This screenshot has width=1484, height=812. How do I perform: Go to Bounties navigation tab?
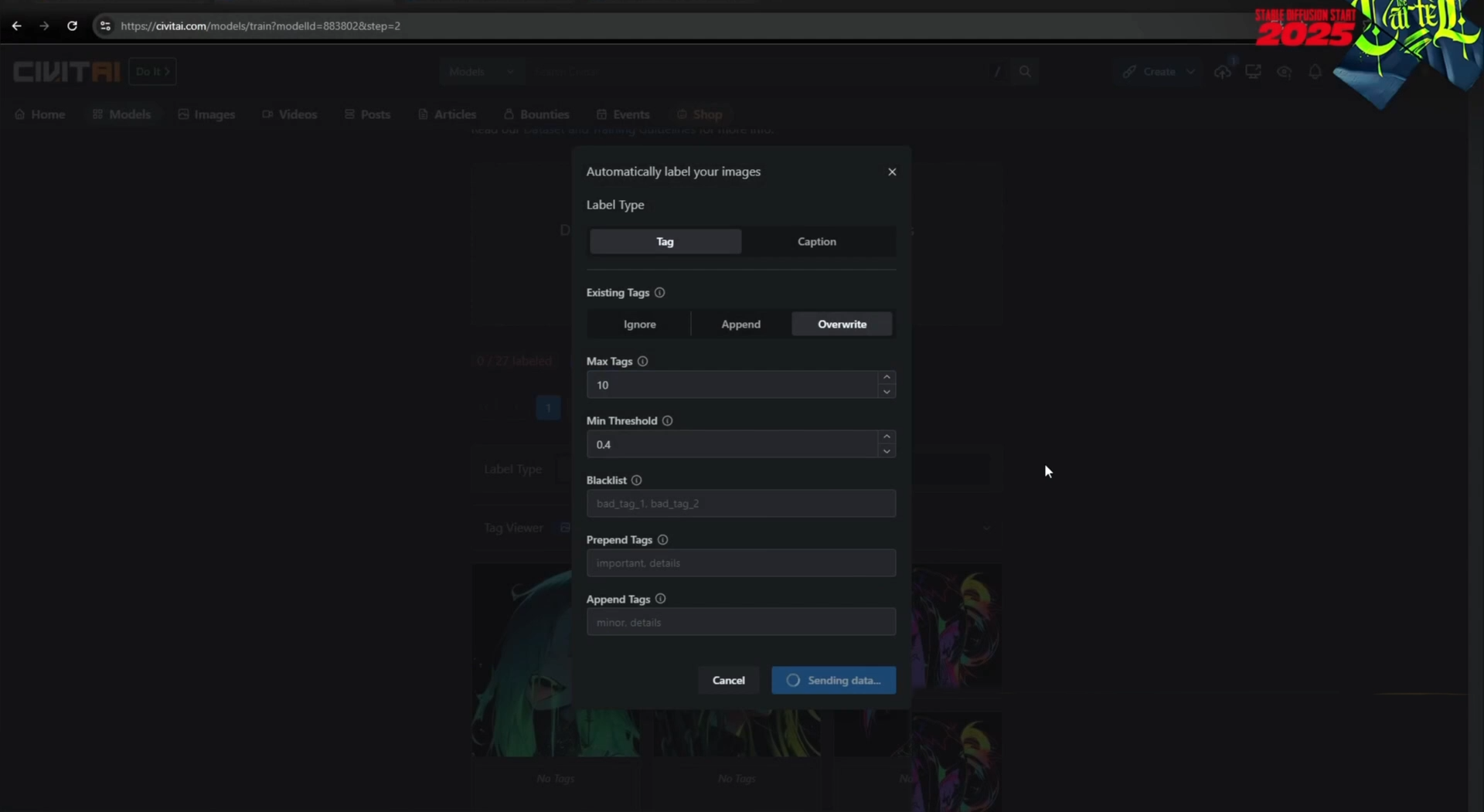(536, 114)
